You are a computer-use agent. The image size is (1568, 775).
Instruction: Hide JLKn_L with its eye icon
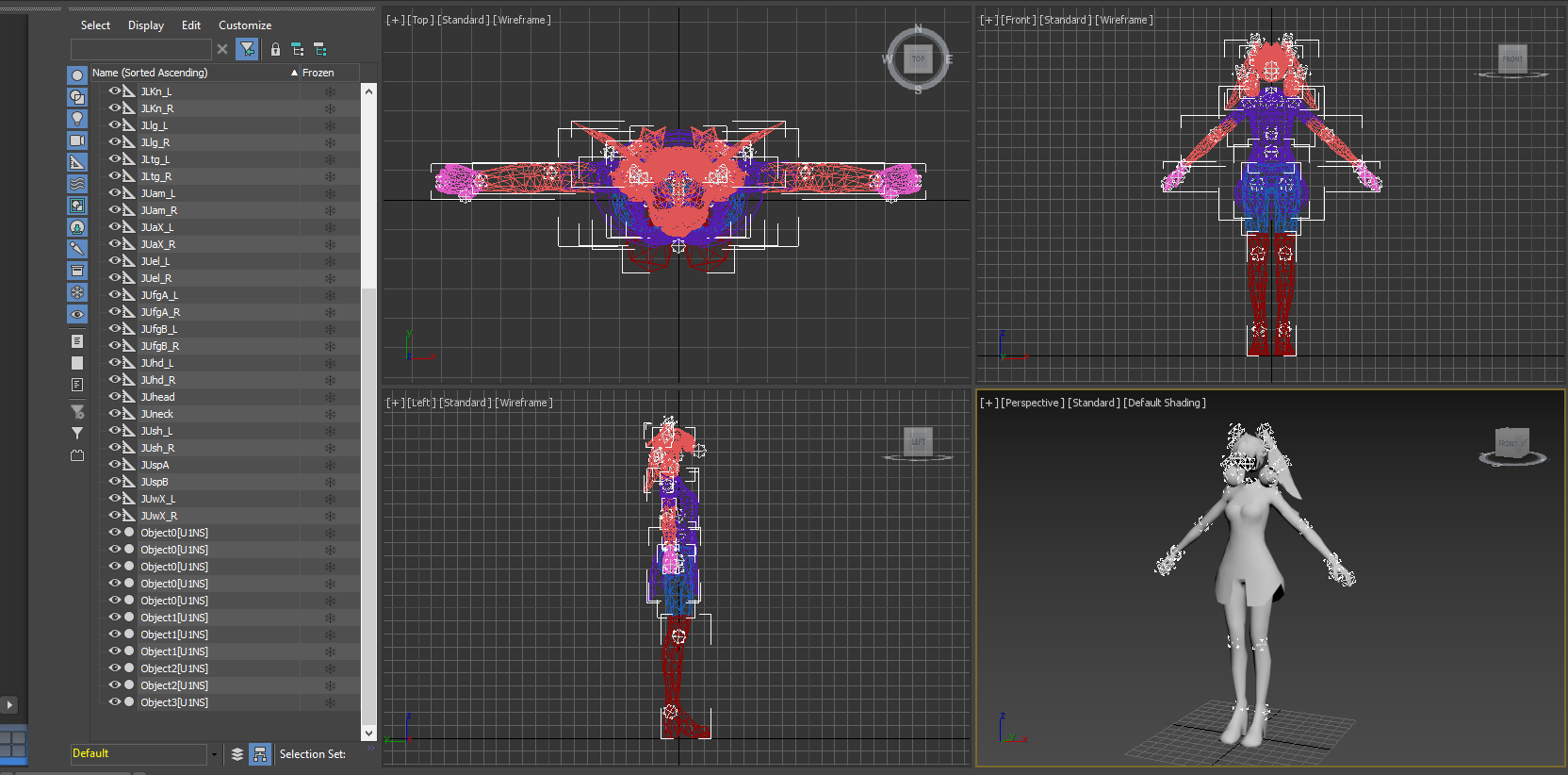[x=115, y=91]
